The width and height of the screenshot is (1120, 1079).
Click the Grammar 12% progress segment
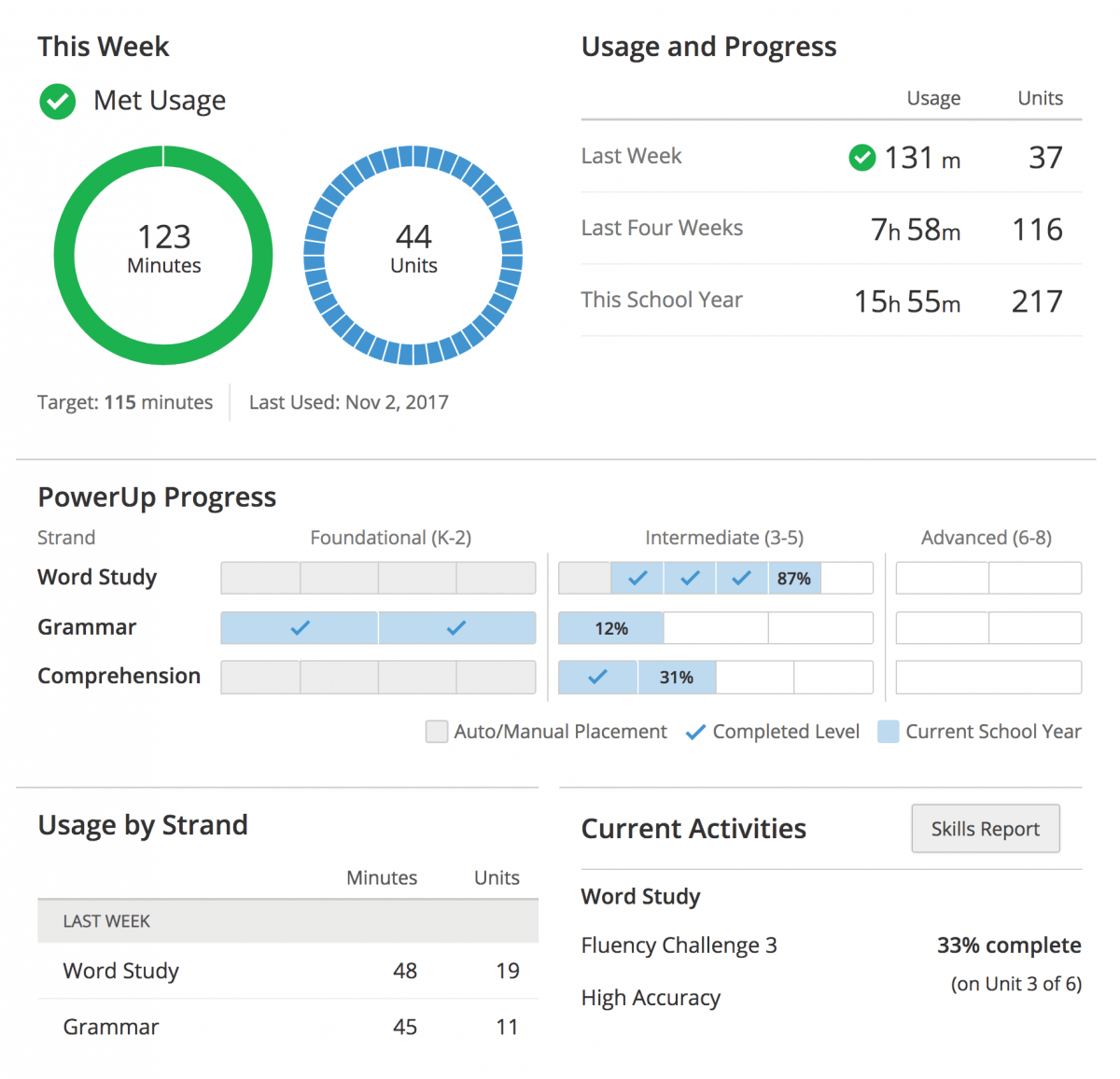[x=611, y=628]
